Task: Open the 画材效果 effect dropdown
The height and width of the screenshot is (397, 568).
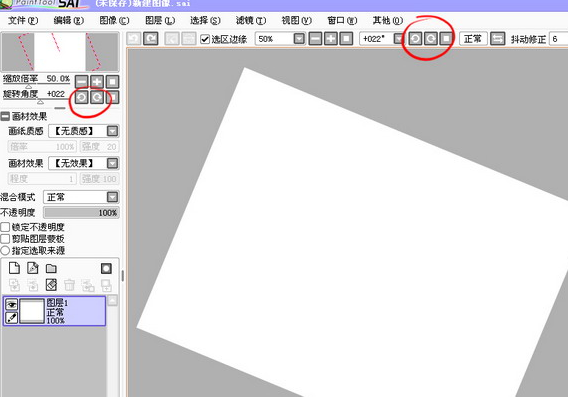Action: point(112,163)
